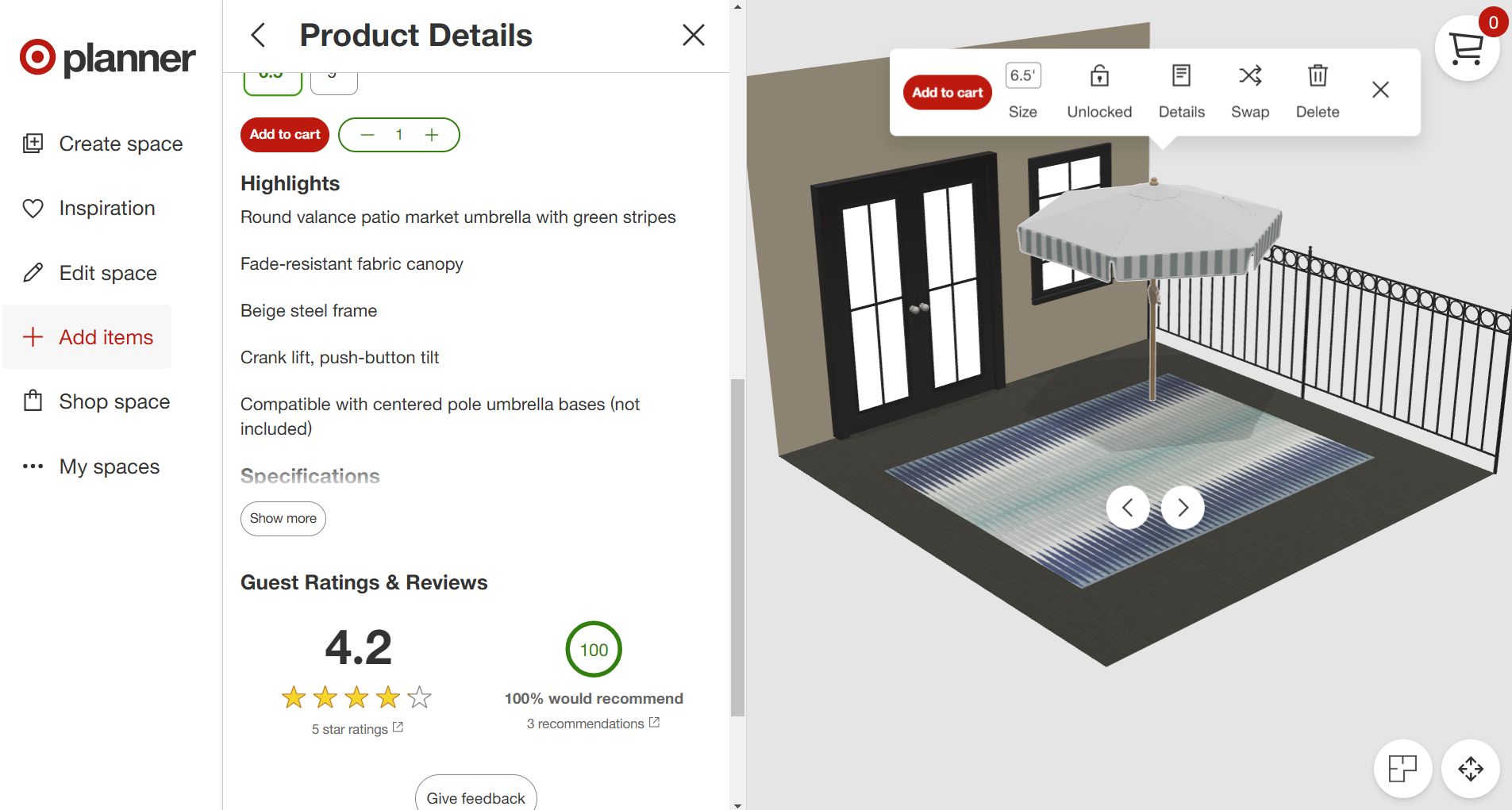Click the move/pan view control
1512x810 pixels.
tap(1471, 769)
